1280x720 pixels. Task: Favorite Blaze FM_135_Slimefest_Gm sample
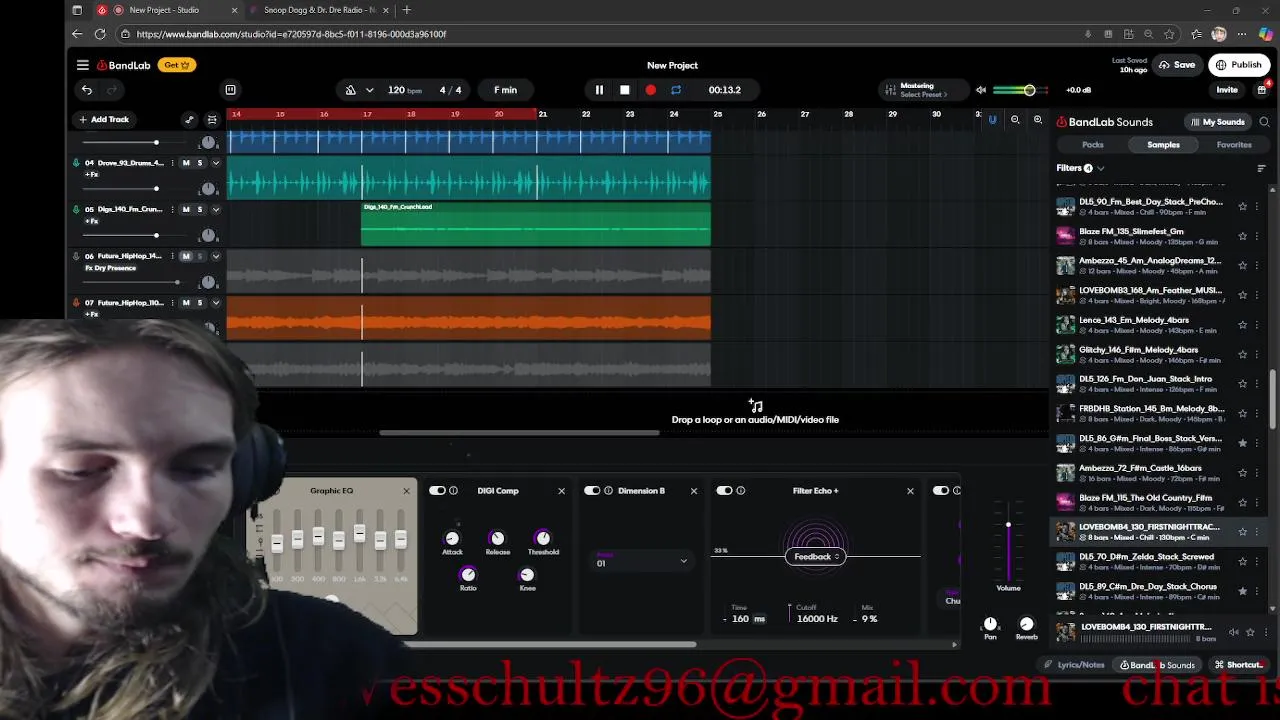[x=1242, y=236]
